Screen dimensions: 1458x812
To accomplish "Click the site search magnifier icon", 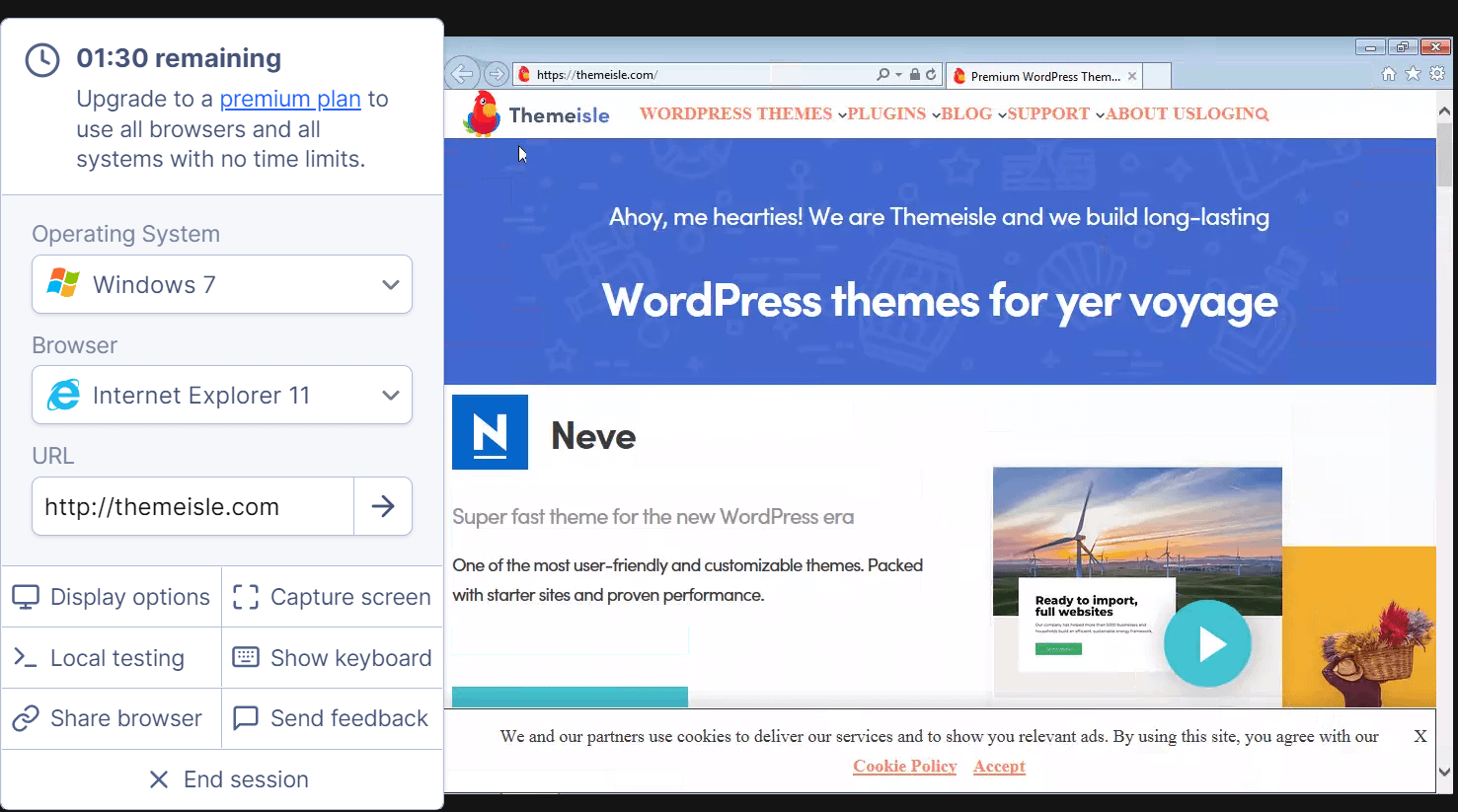I will pos(1261,114).
